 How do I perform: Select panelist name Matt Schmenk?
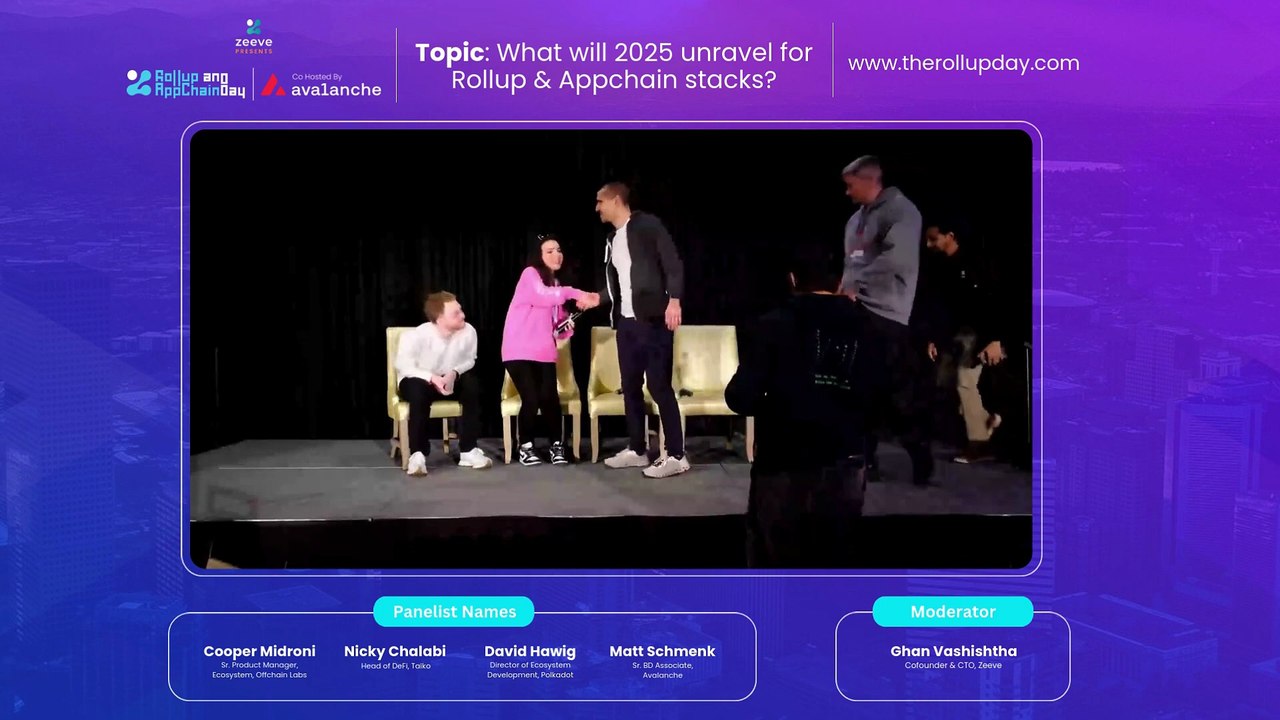[662, 651]
